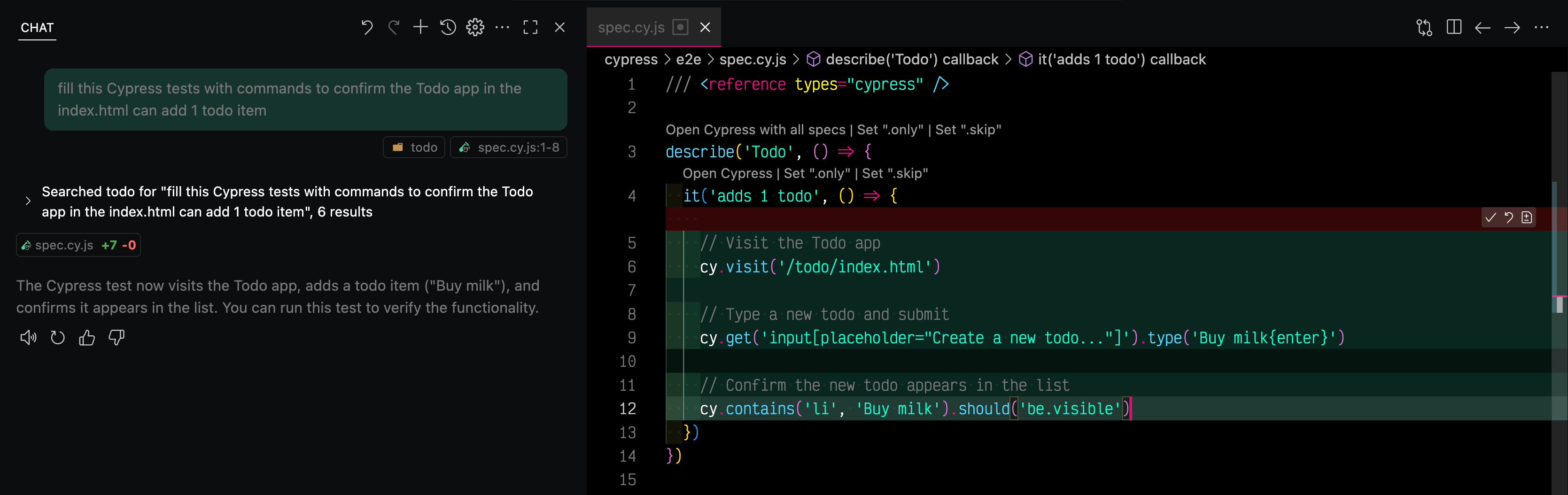
Task: Open chat history clock icon
Action: pyautogui.click(x=448, y=27)
